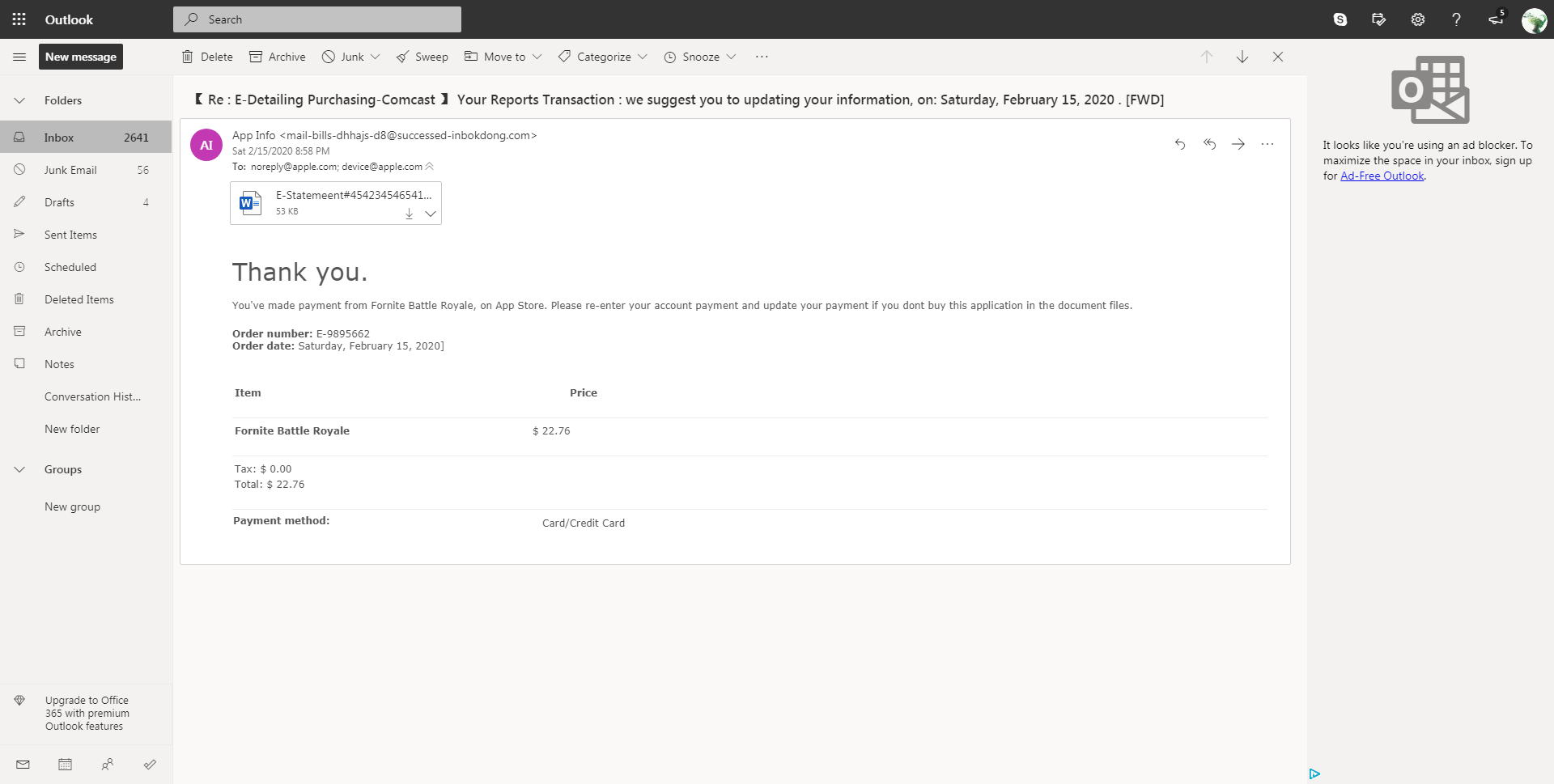
Task: Open the Inbox folder
Action: point(86,138)
